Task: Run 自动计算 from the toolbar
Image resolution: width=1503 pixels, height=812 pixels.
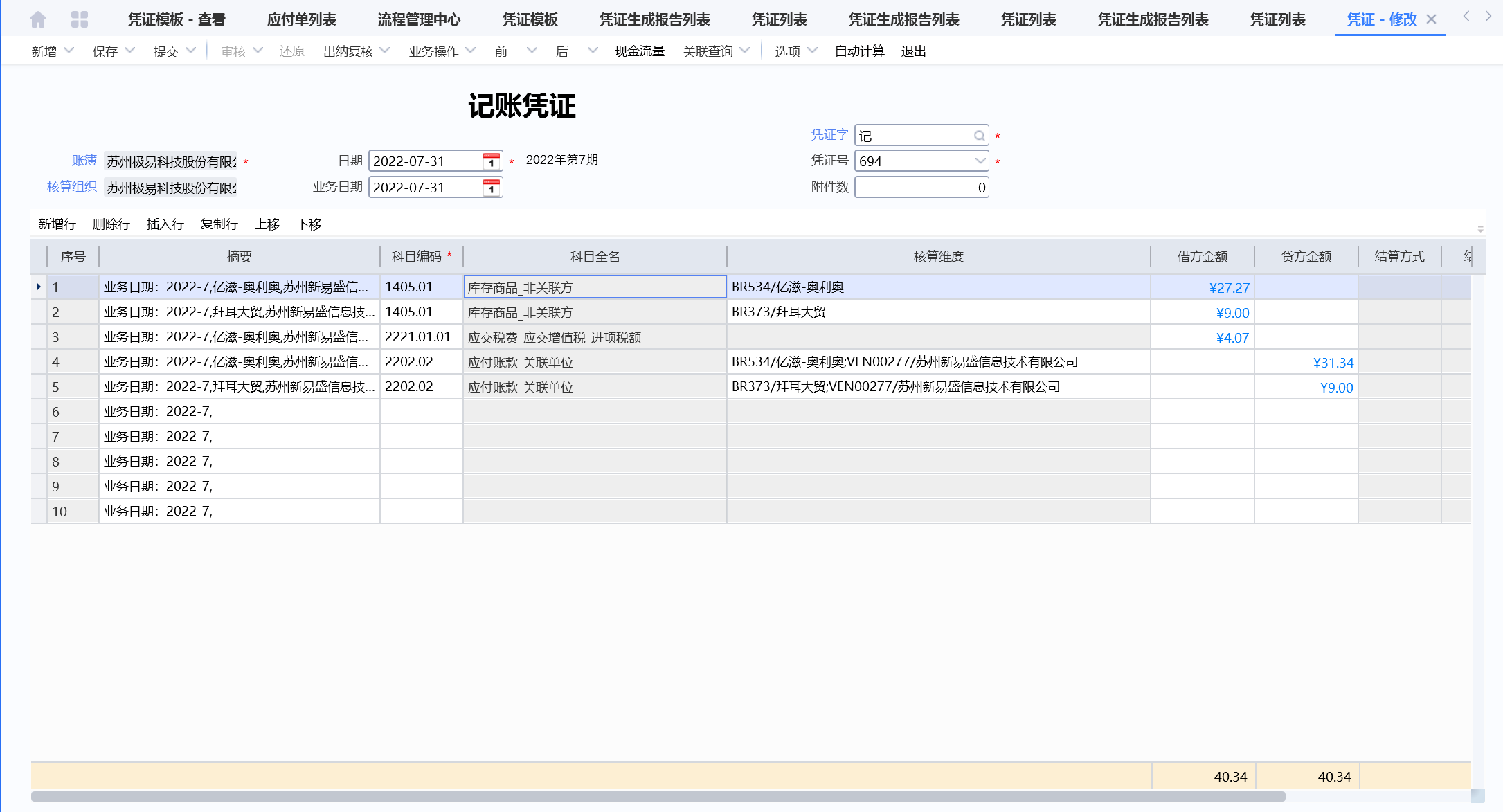Action: (x=860, y=51)
